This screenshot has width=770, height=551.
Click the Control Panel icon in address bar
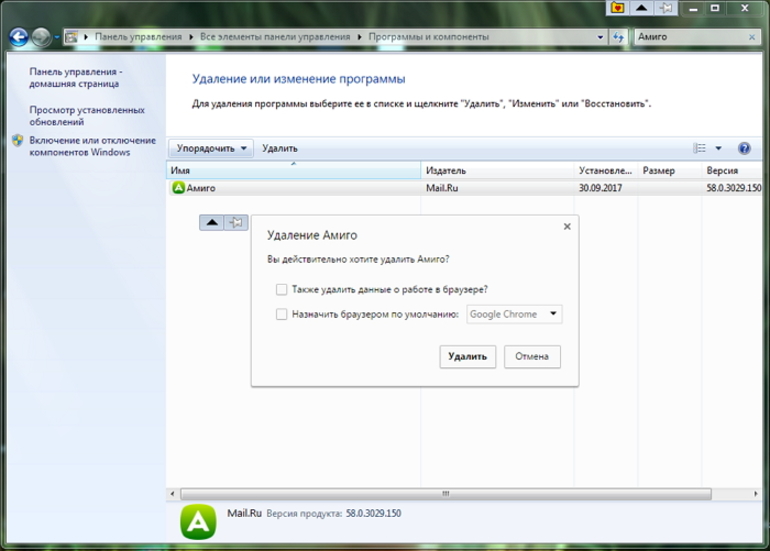coord(72,37)
